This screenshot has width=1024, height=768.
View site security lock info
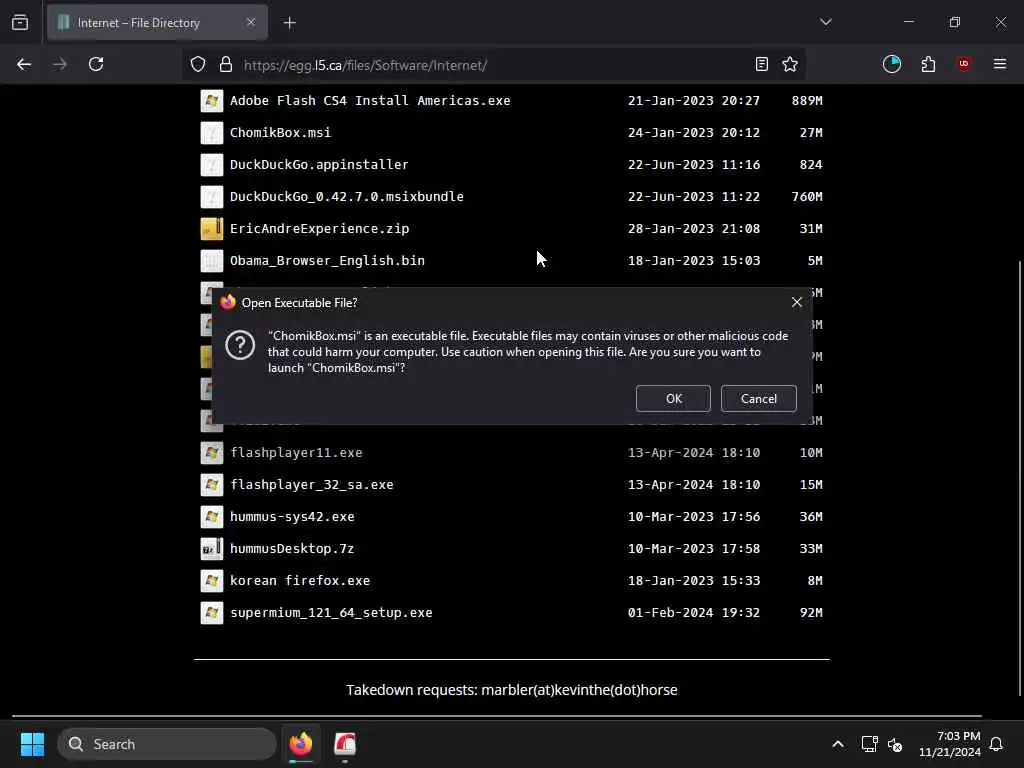tap(226, 64)
